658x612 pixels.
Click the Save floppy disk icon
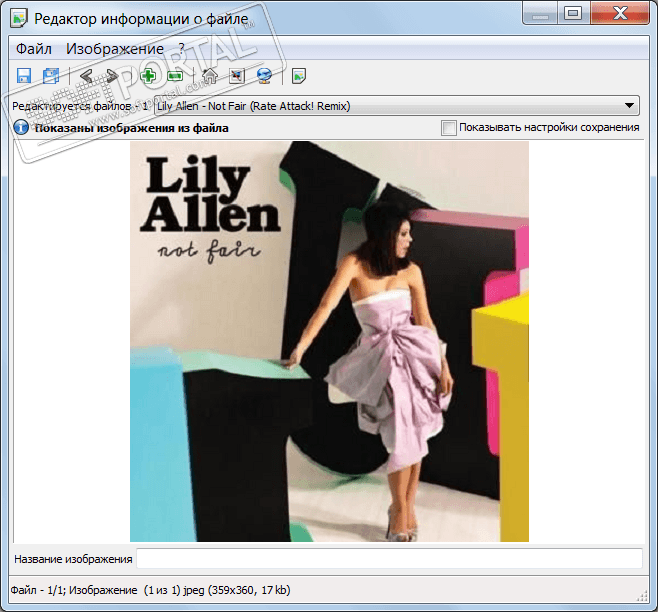[x=24, y=76]
